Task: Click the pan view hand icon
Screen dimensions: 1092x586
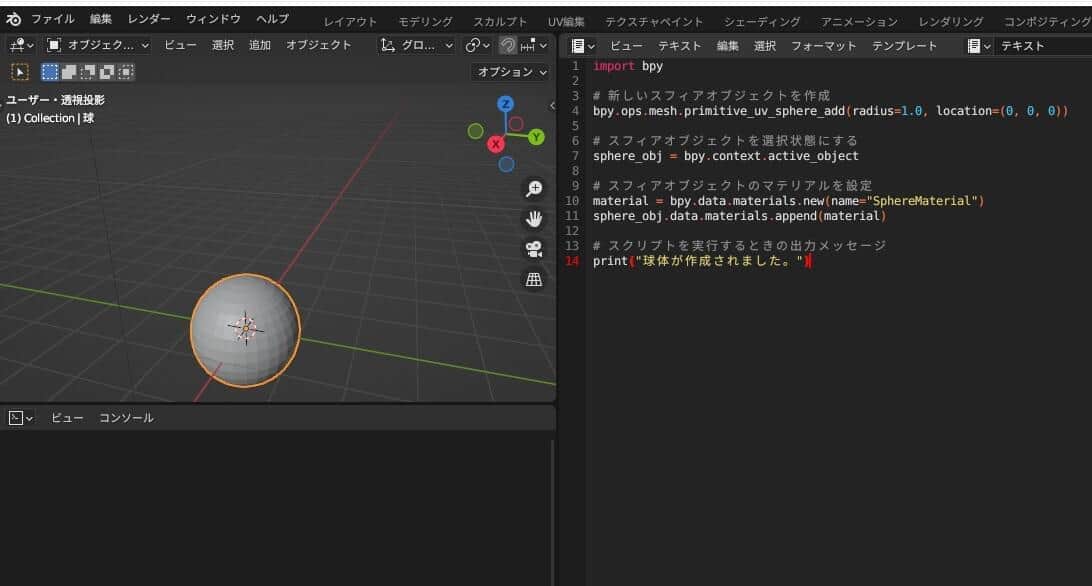Action: click(534, 219)
